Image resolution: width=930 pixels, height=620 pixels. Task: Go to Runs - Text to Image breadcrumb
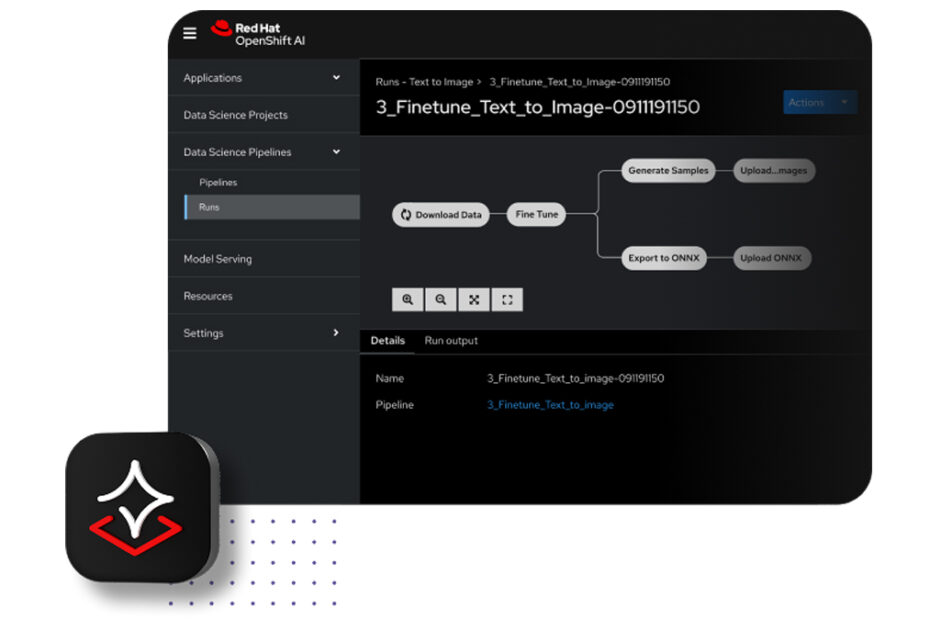click(424, 82)
